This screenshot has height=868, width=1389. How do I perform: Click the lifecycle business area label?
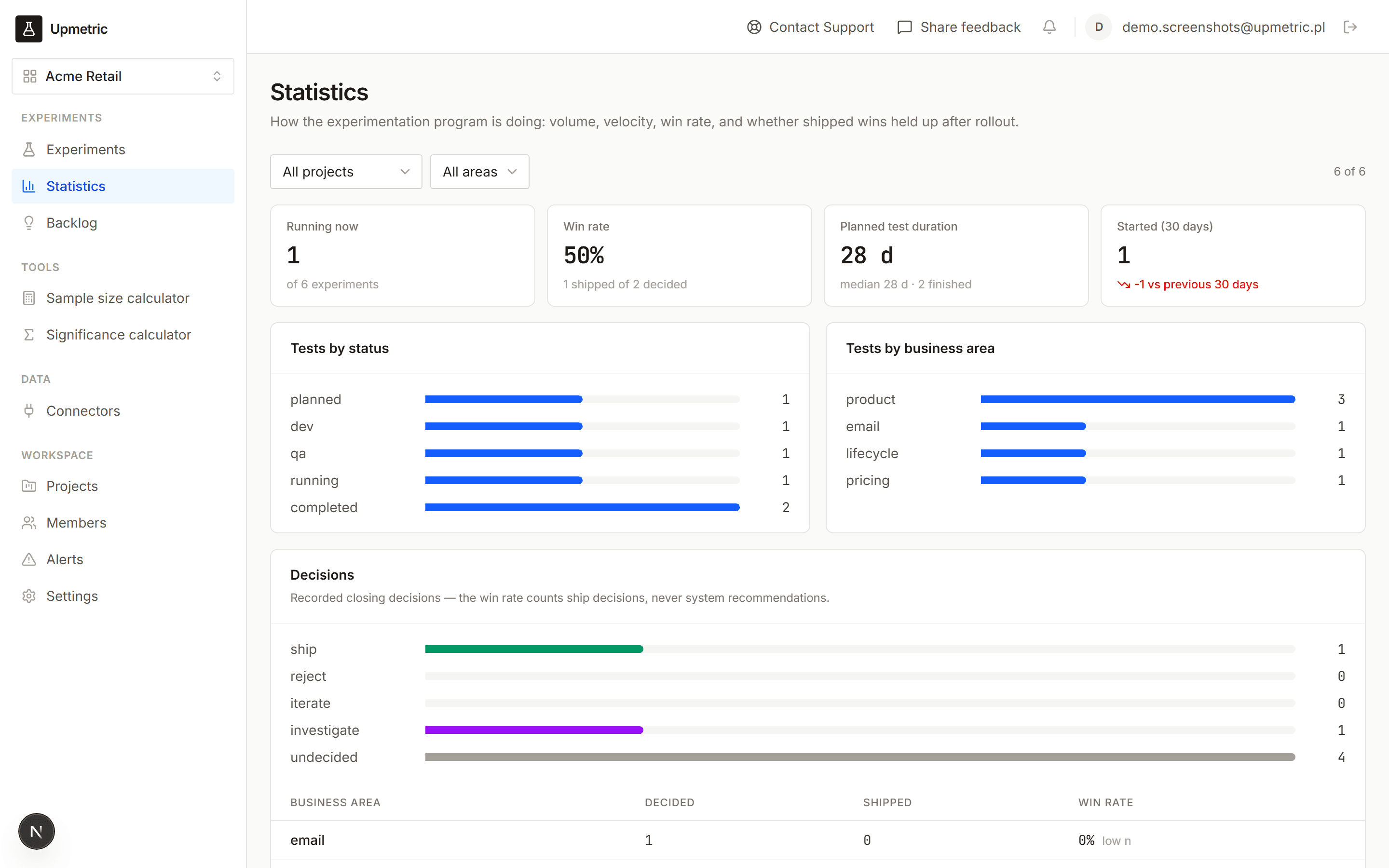pyautogui.click(x=872, y=453)
